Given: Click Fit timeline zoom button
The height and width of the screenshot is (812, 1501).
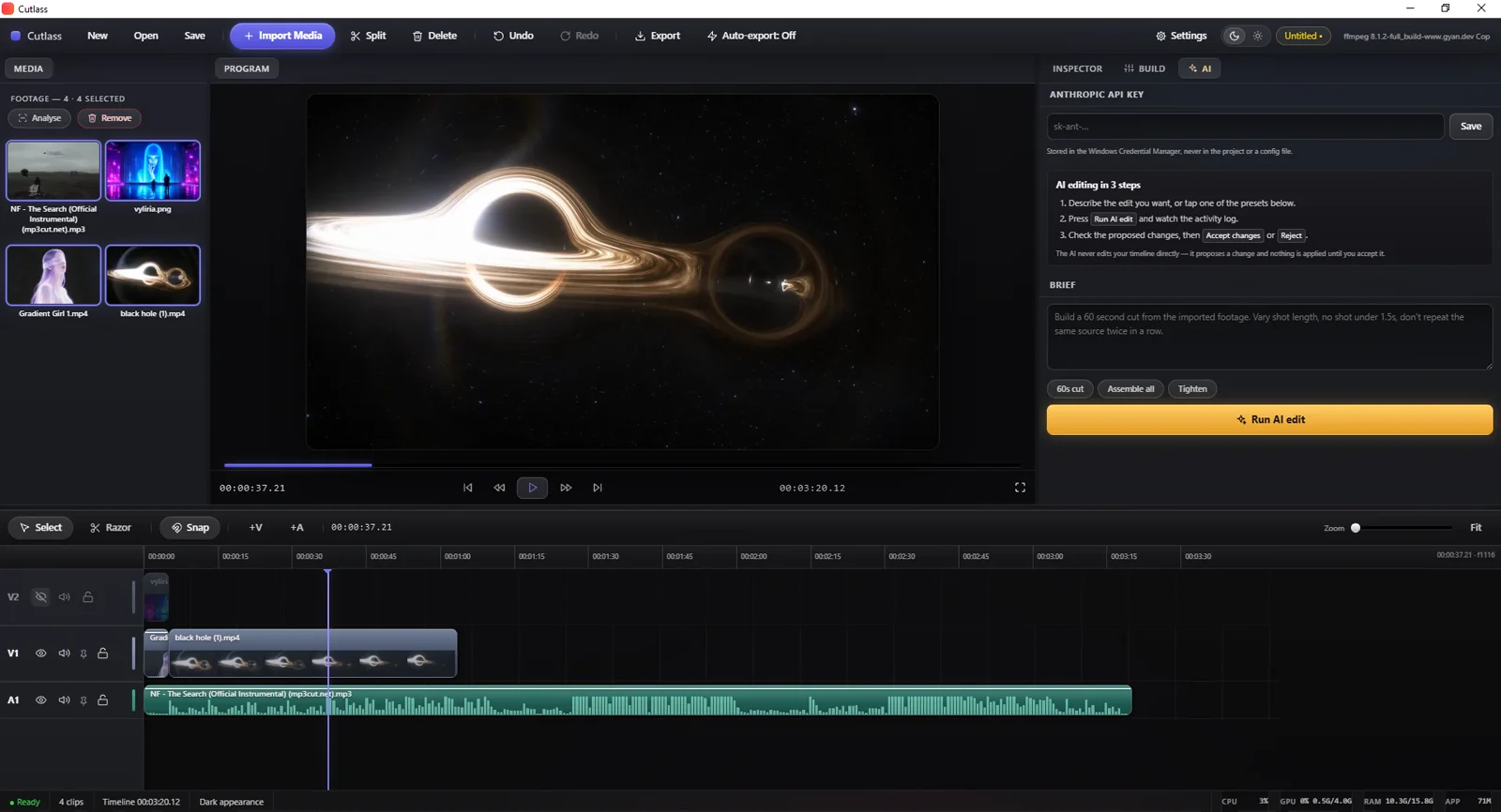Looking at the screenshot, I should (1476, 528).
